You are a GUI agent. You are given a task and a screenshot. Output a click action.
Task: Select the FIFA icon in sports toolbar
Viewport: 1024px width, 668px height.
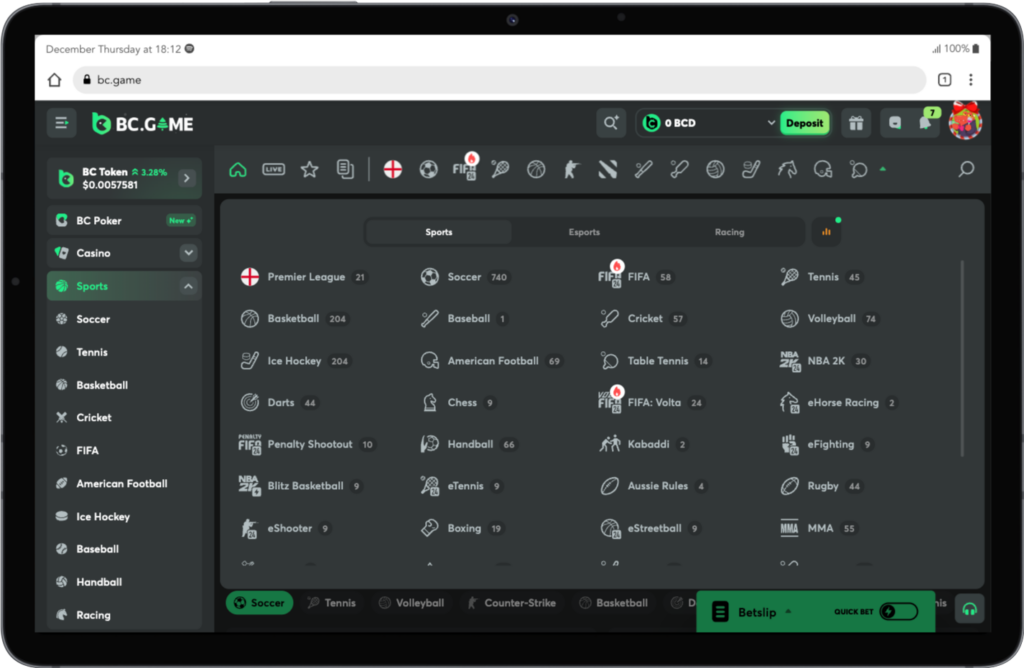click(x=465, y=168)
